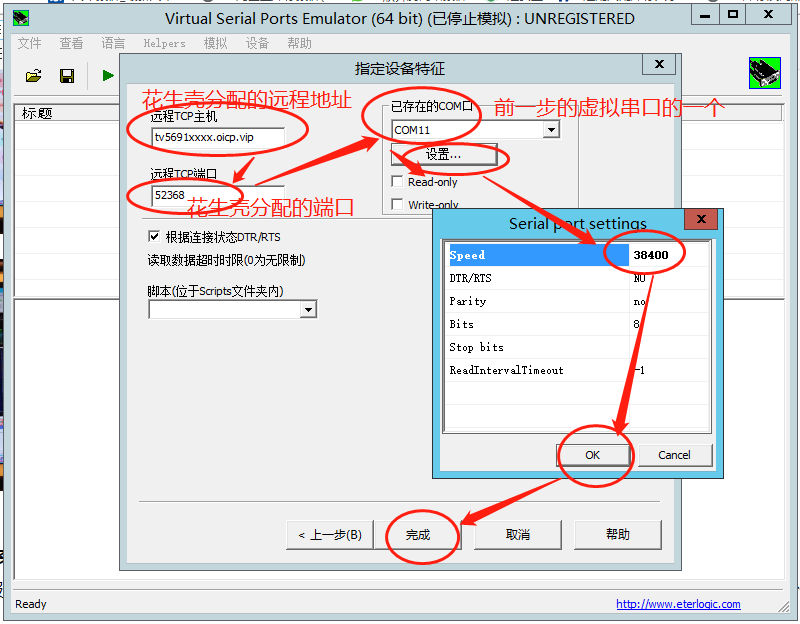Maximize the Virtual Serial Ports Emulator window
Viewport: 800px width, 624px height.
tap(733, 15)
